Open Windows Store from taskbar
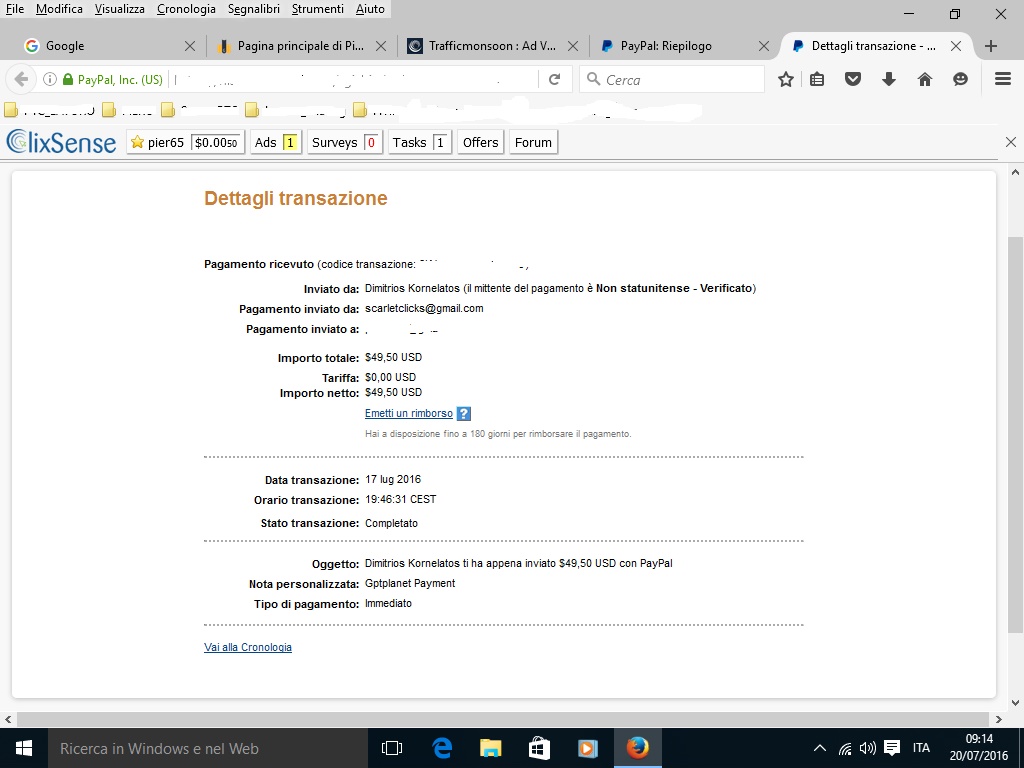Image resolution: width=1024 pixels, height=768 pixels. click(x=539, y=748)
